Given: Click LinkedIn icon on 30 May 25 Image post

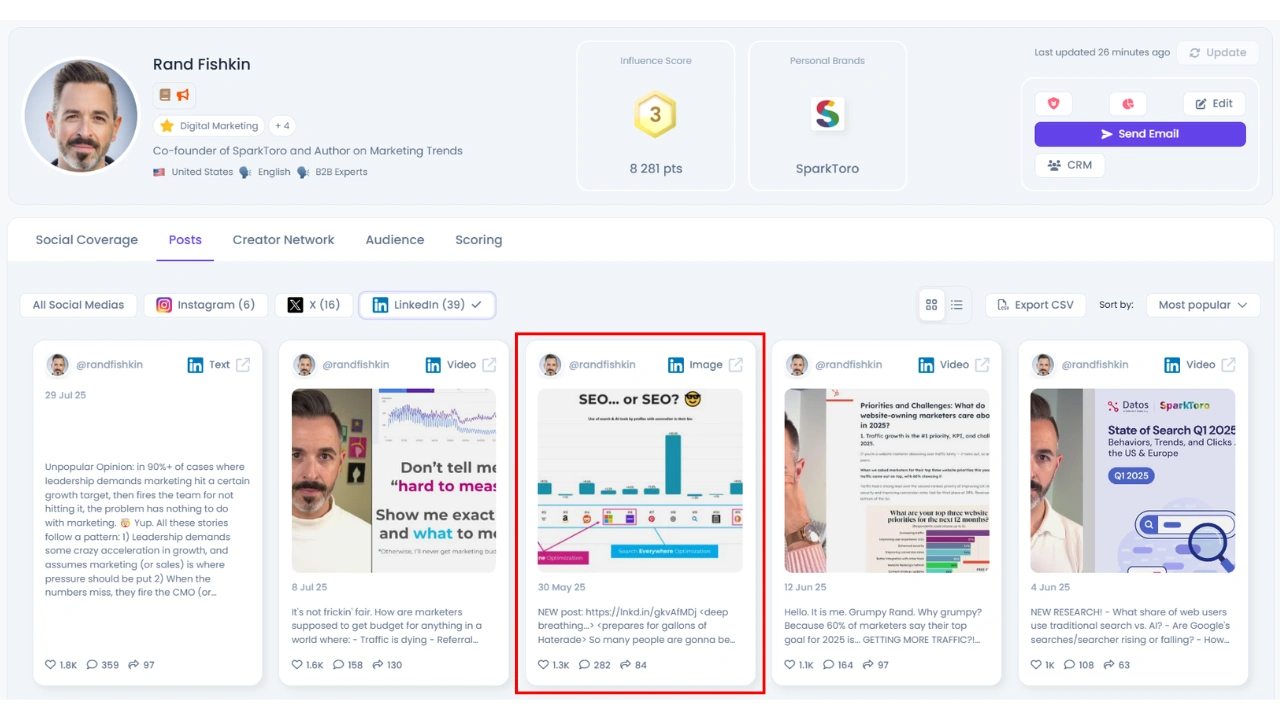Looking at the screenshot, I should tap(676, 365).
